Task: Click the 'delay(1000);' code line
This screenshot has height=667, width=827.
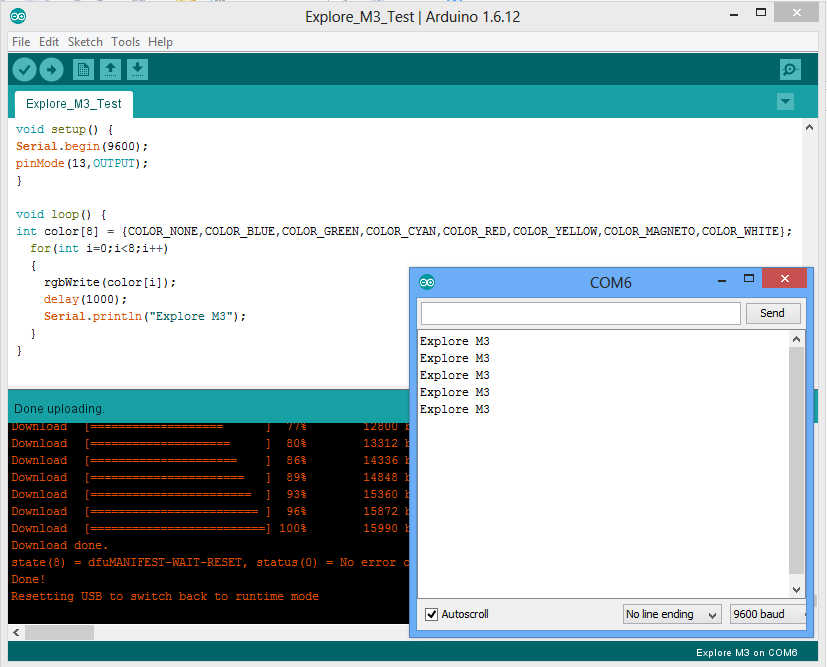Action: [85, 299]
